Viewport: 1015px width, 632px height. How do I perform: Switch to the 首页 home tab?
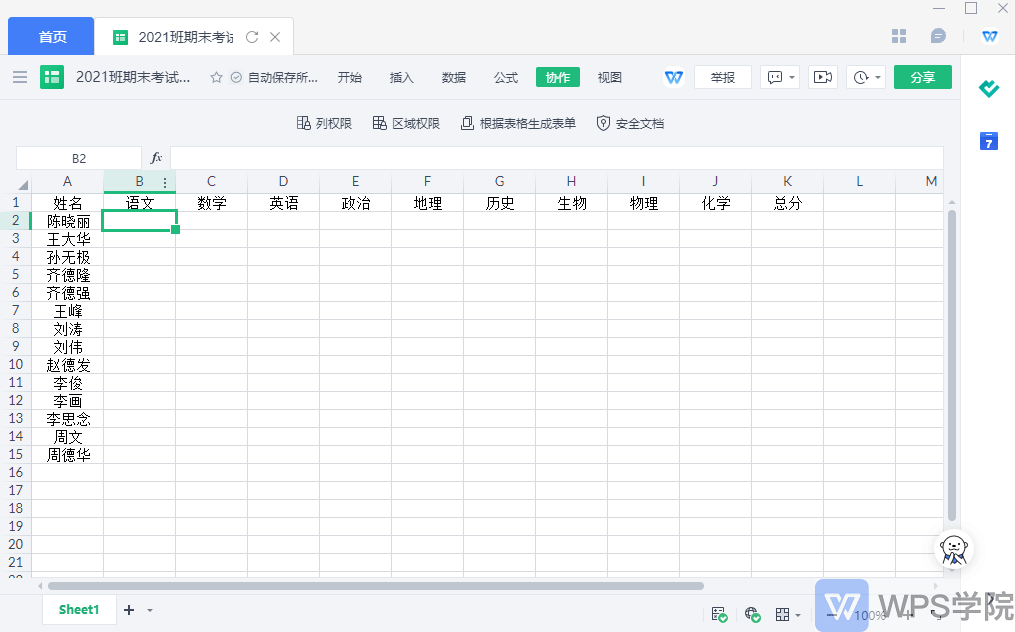pyautogui.click(x=52, y=37)
